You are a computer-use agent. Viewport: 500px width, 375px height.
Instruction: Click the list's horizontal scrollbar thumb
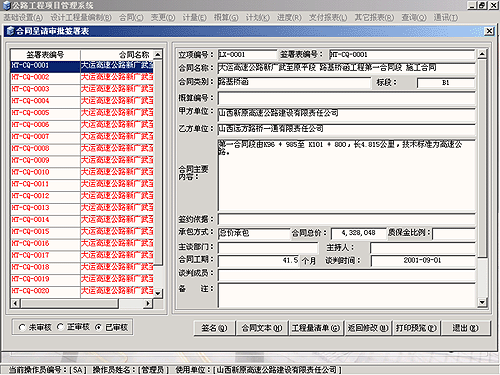click(69, 303)
